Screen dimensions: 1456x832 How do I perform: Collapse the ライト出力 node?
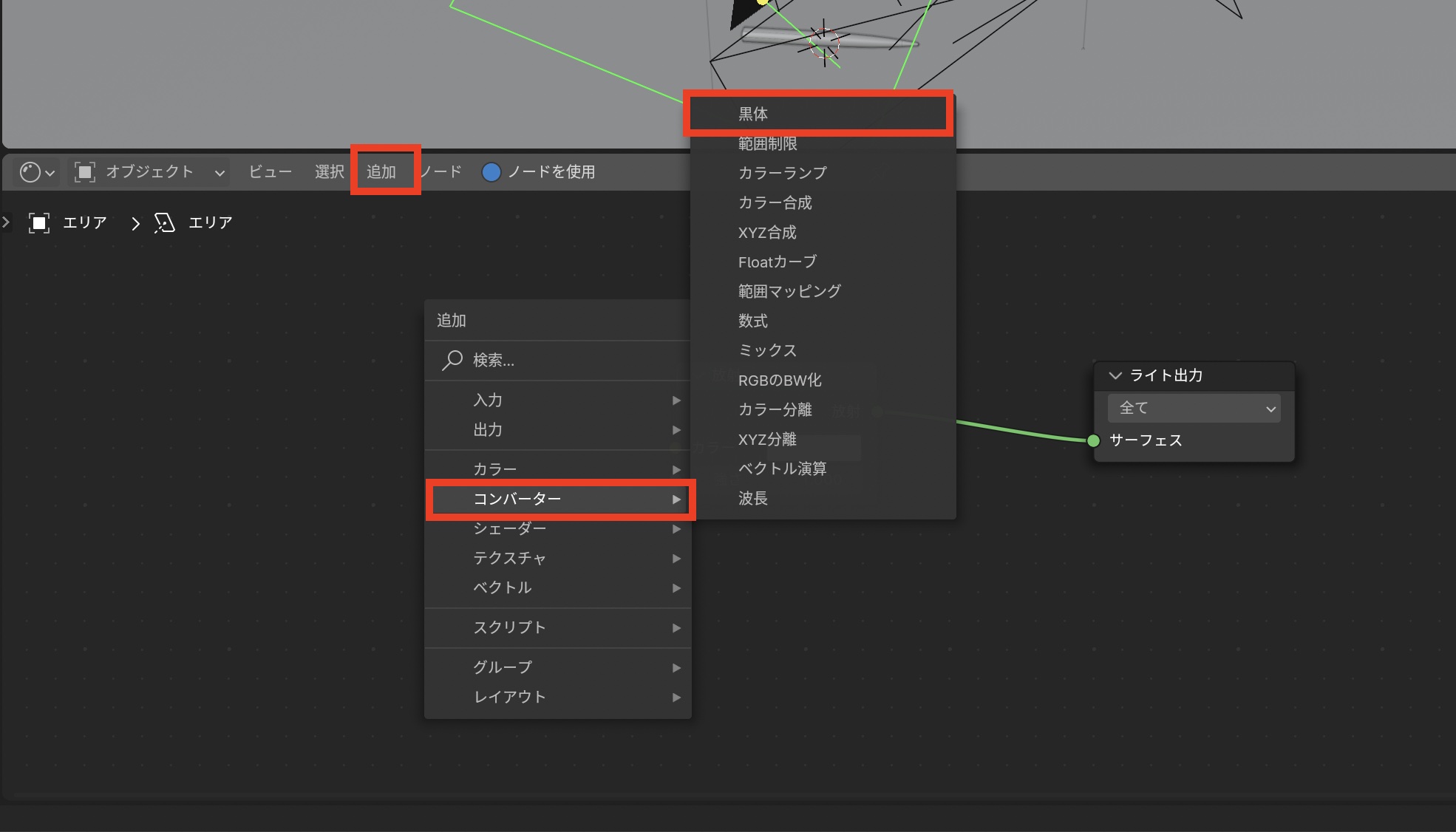[1115, 375]
